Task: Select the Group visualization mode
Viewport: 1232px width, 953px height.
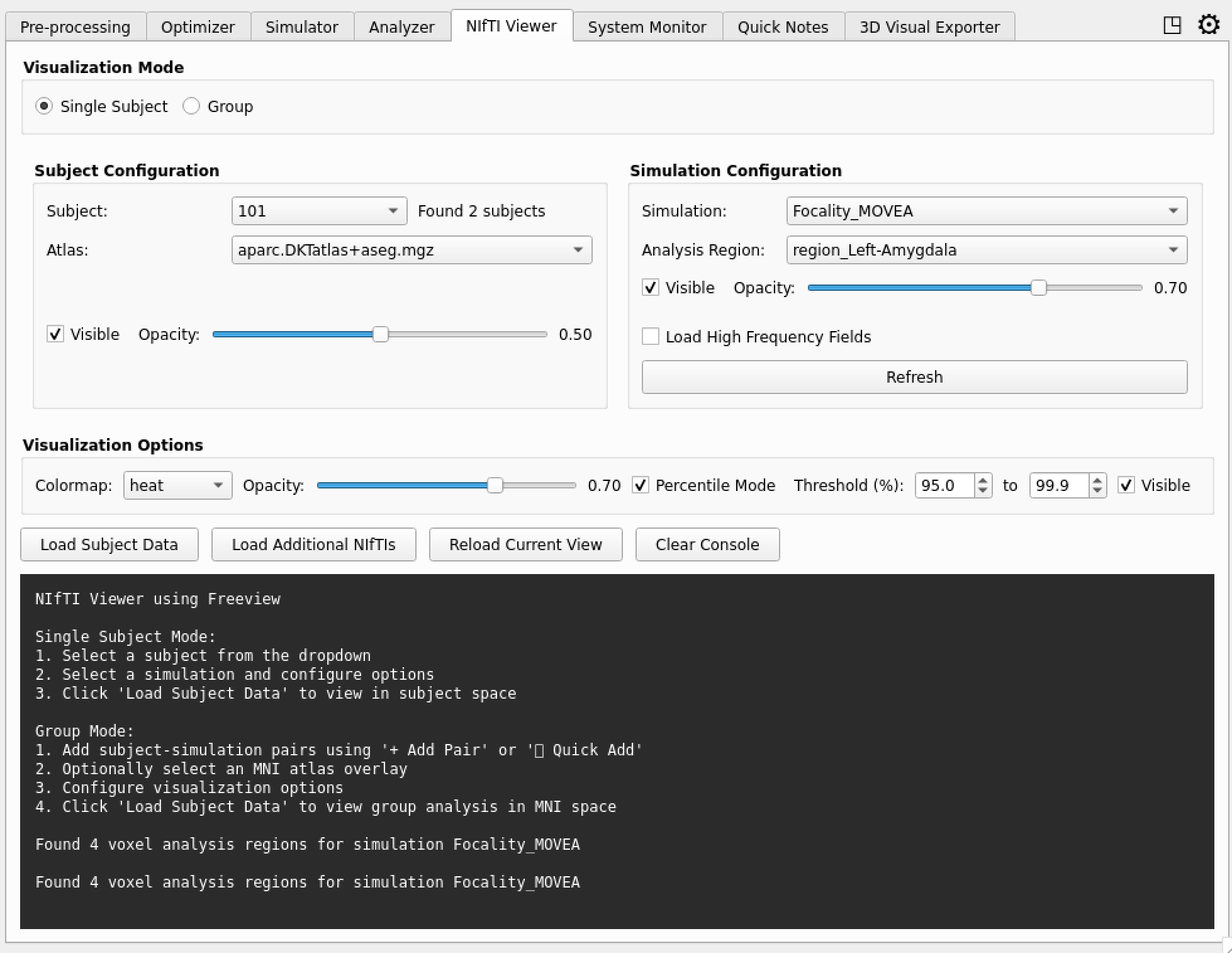Action: click(x=191, y=106)
